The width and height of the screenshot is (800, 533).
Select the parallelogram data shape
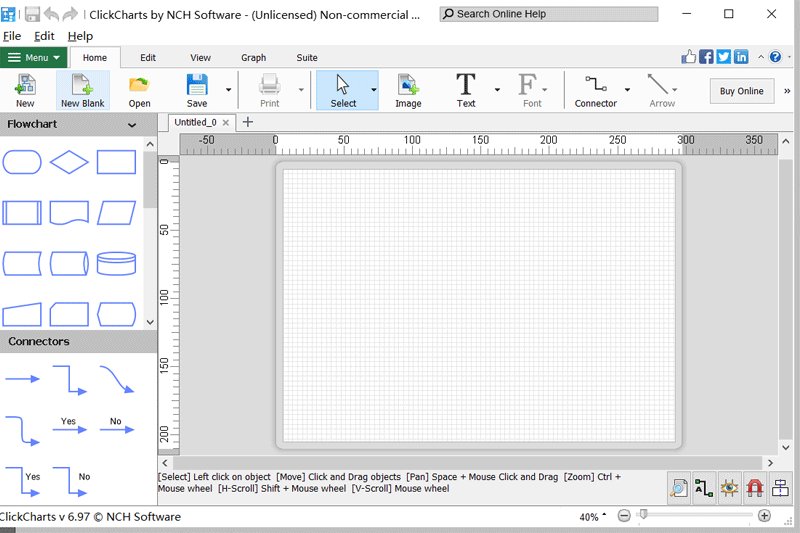pyautogui.click(x=116, y=213)
